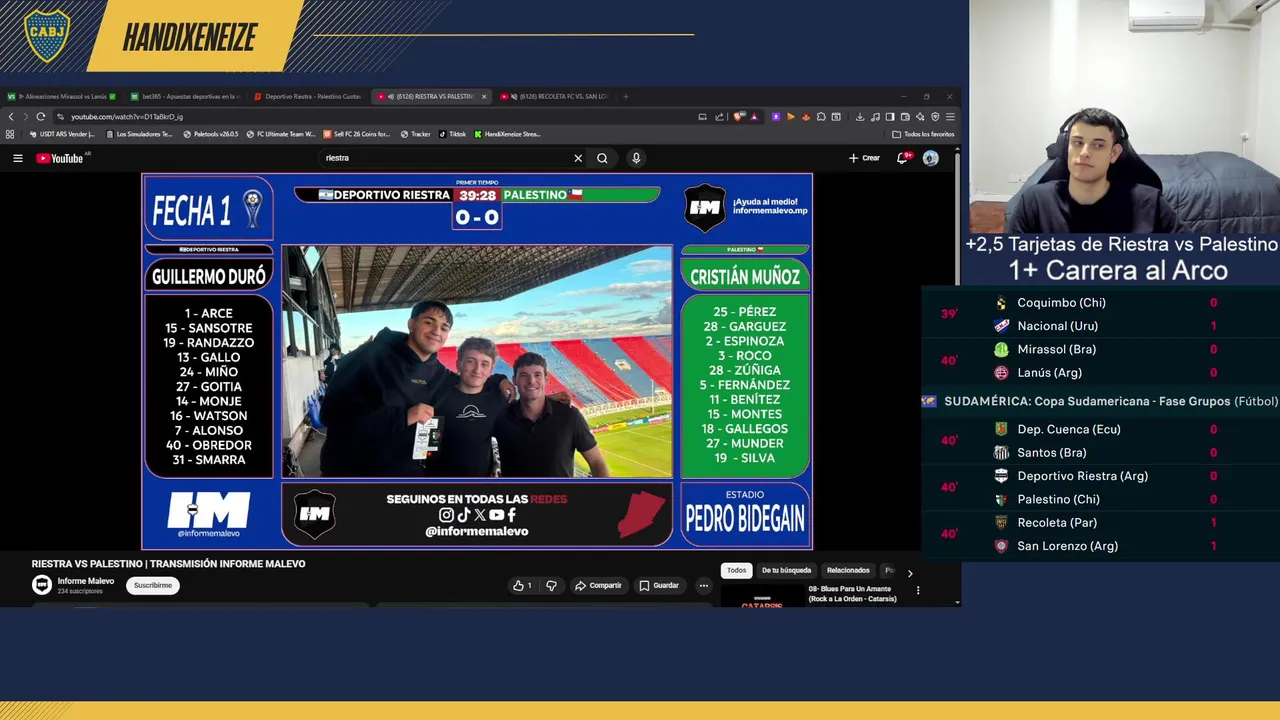Click the Compartir share button
This screenshot has width=1280, height=720.
pos(598,586)
